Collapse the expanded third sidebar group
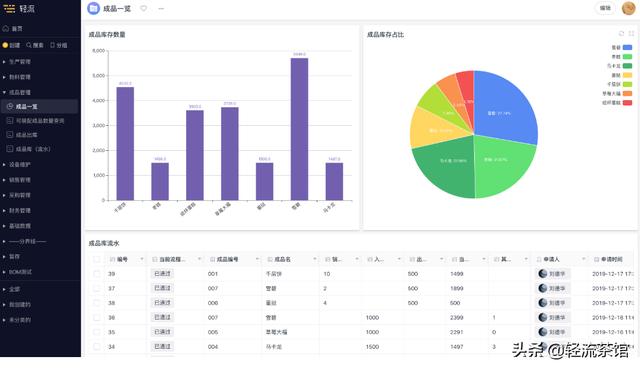 coord(4,93)
